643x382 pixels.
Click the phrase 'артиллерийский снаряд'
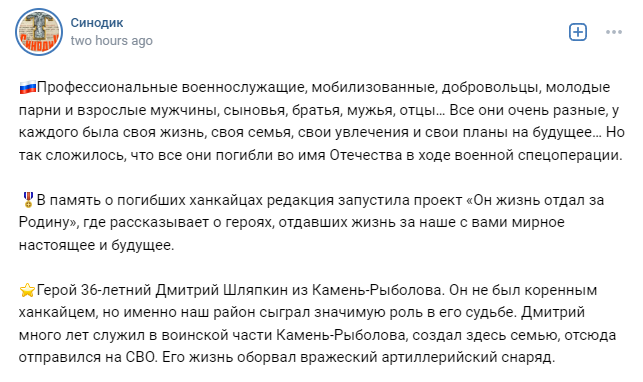click(x=468, y=357)
